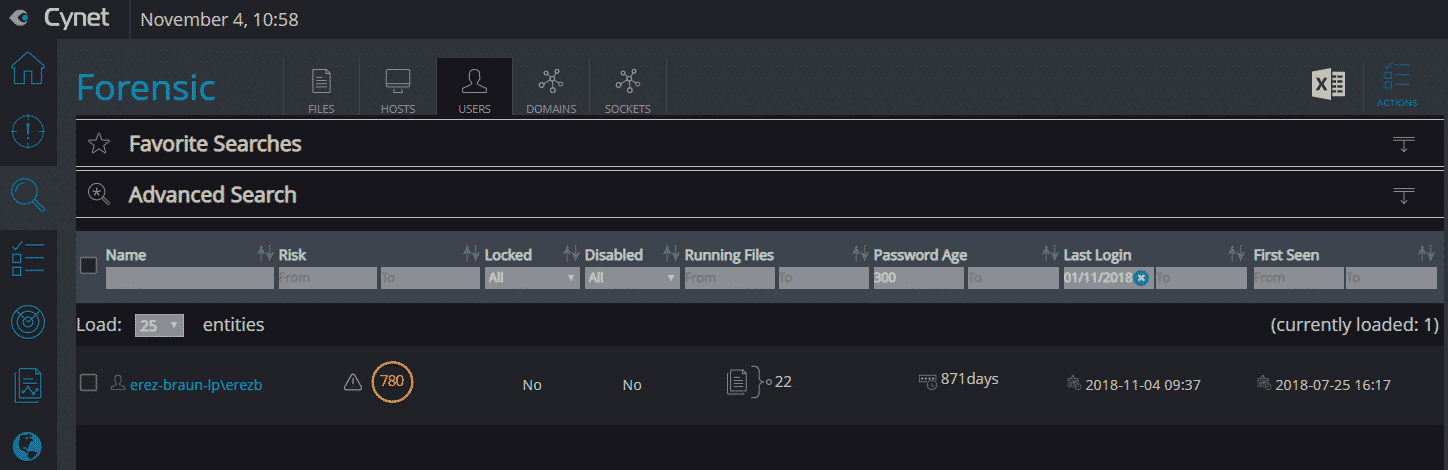Expand the Advanced Search panel

click(1404, 194)
